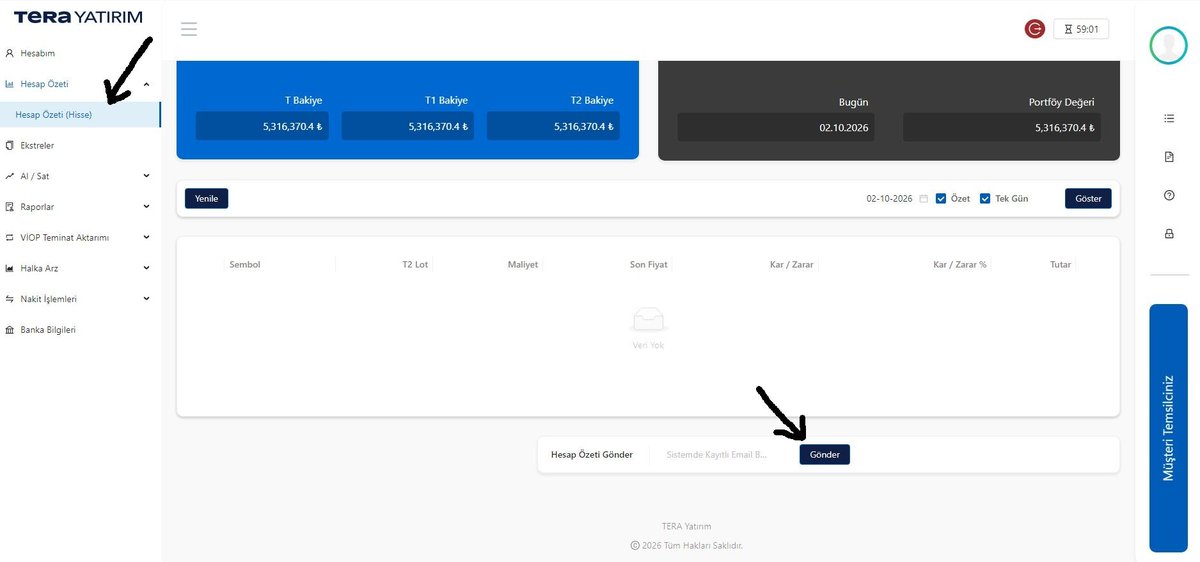The image size is (1200, 562).
Task: Expand the Al / Sat chevron
Action: [x=147, y=176]
